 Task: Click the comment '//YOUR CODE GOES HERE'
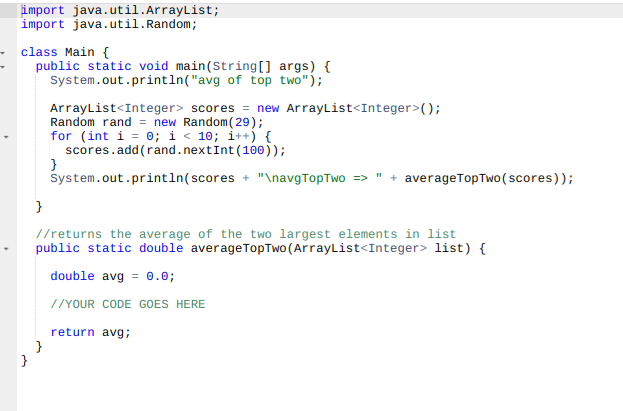pyautogui.click(x=128, y=304)
